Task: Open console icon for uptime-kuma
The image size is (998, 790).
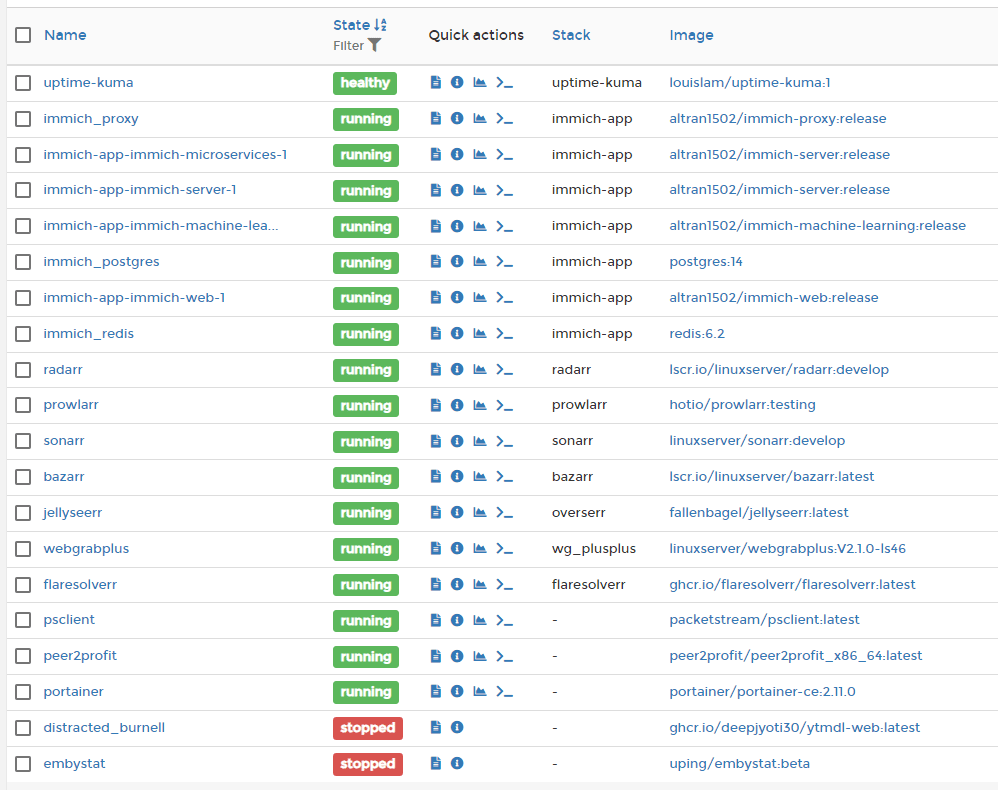Action: (505, 82)
